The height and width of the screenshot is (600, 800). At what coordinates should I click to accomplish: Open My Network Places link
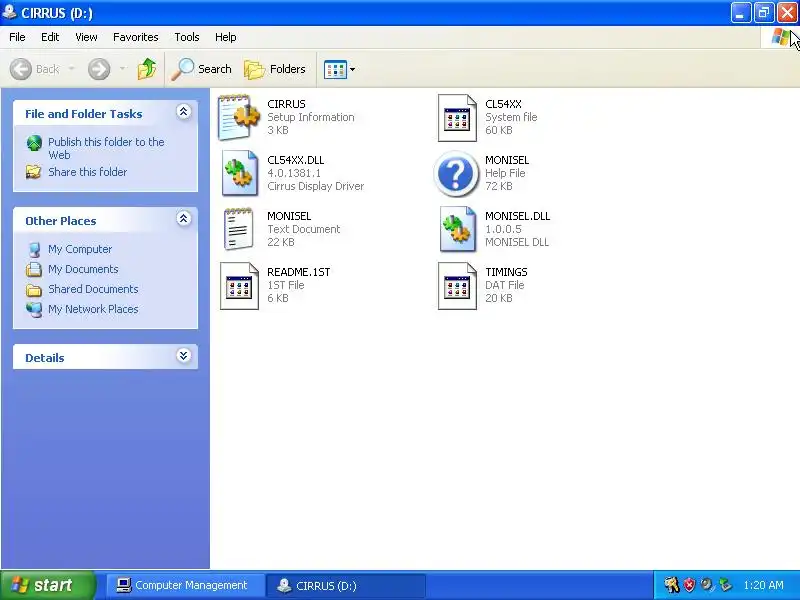click(x=93, y=309)
